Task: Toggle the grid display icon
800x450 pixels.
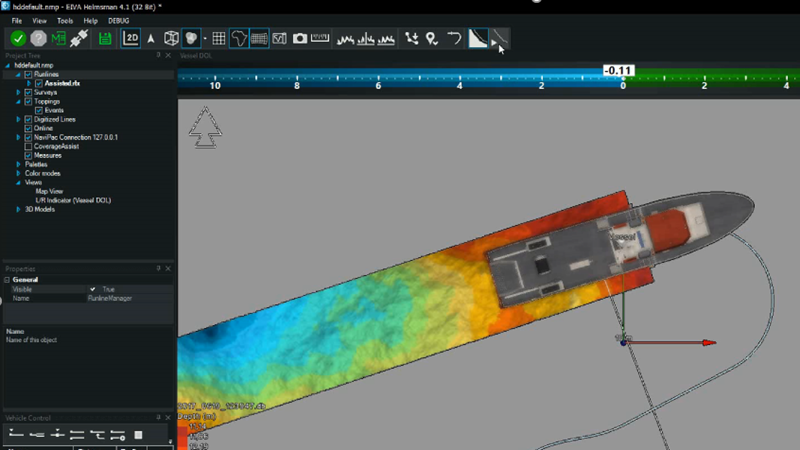Action: (x=218, y=38)
